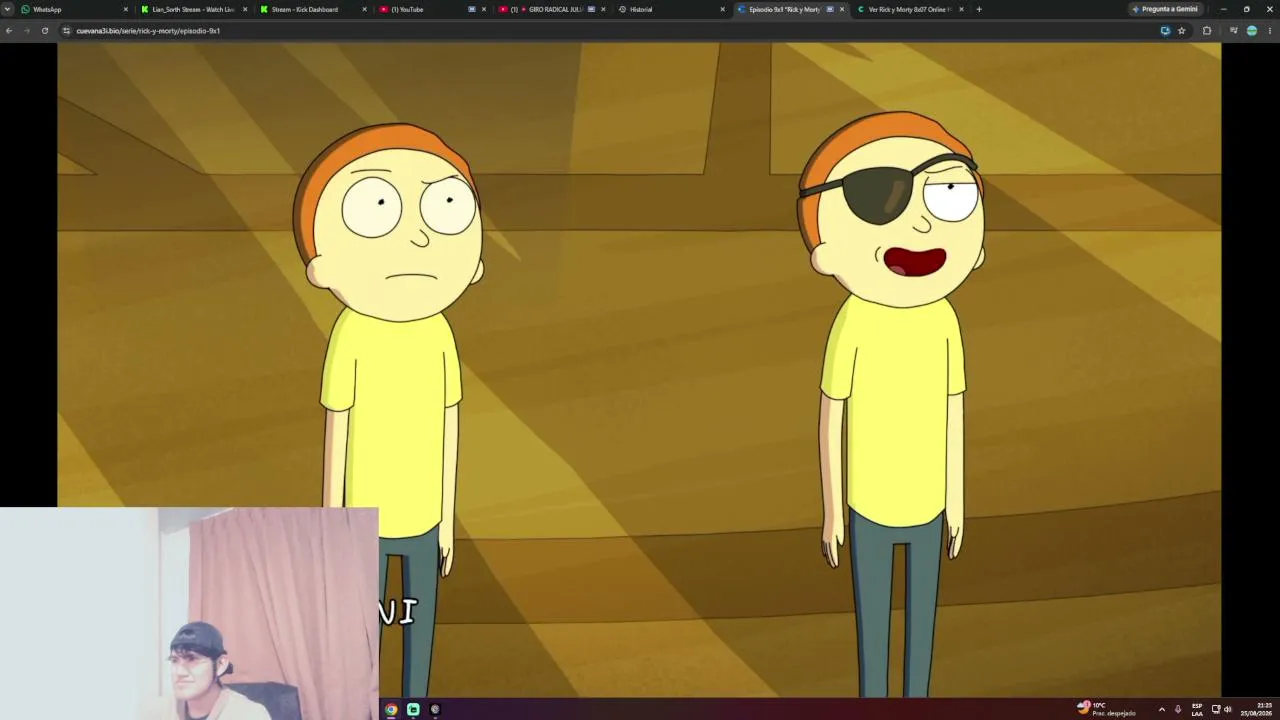Open Ver Rick y Morty 8x07 tab
The width and height of the screenshot is (1280, 720).
pyautogui.click(x=910, y=9)
